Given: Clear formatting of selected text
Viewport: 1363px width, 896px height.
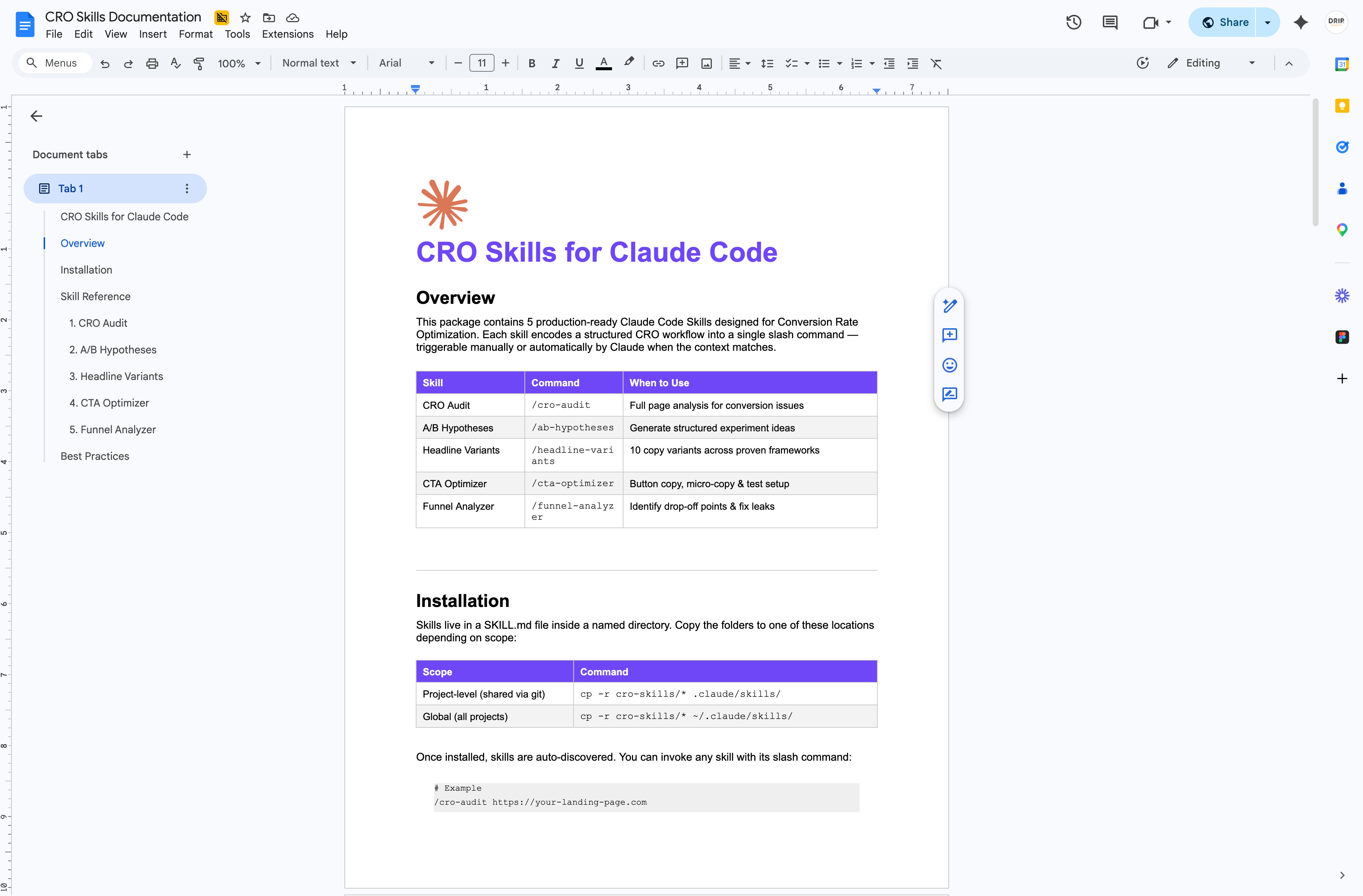Looking at the screenshot, I should point(937,64).
